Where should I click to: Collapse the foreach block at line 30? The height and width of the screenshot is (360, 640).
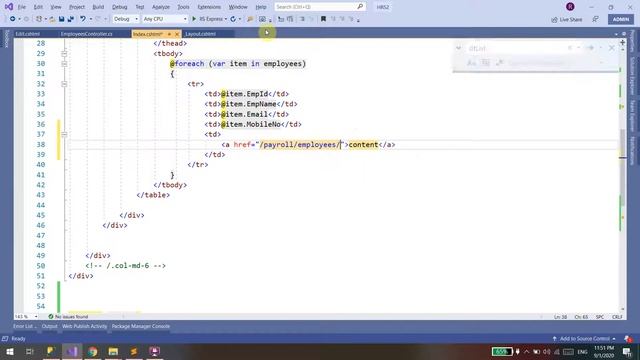64,64
